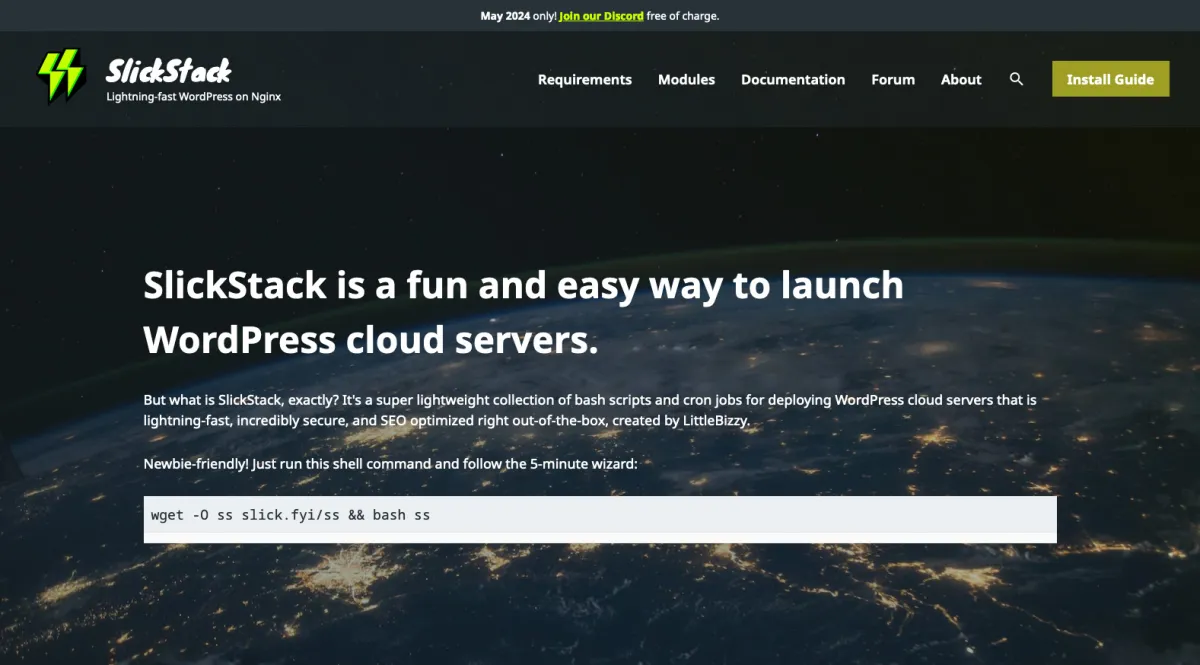The width and height of the screenshot is (1200, 665).
Task: Click the text "May 2024" in the top banner
Action: pyautogui.click(x=507, y=16)
